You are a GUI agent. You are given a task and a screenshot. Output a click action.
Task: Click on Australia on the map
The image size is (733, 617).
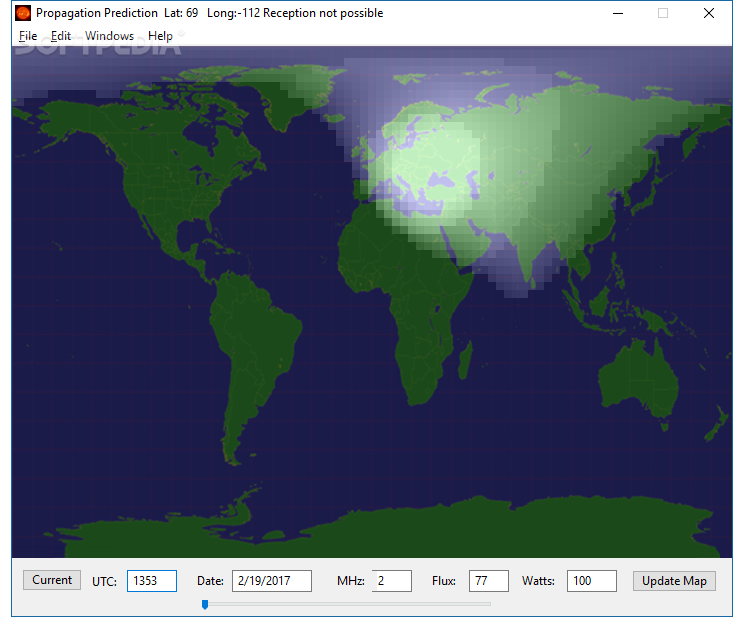pyautogui.click(x=638, y=379)
